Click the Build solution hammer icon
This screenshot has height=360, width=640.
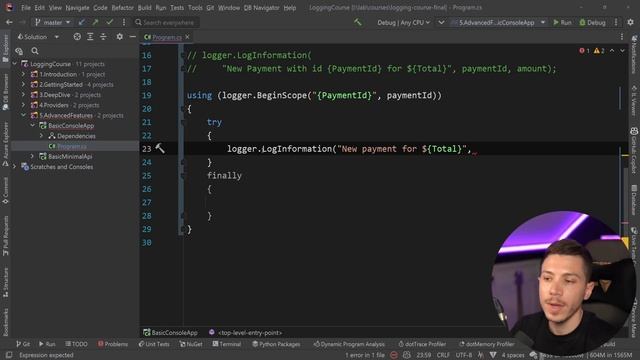[358, 22]
